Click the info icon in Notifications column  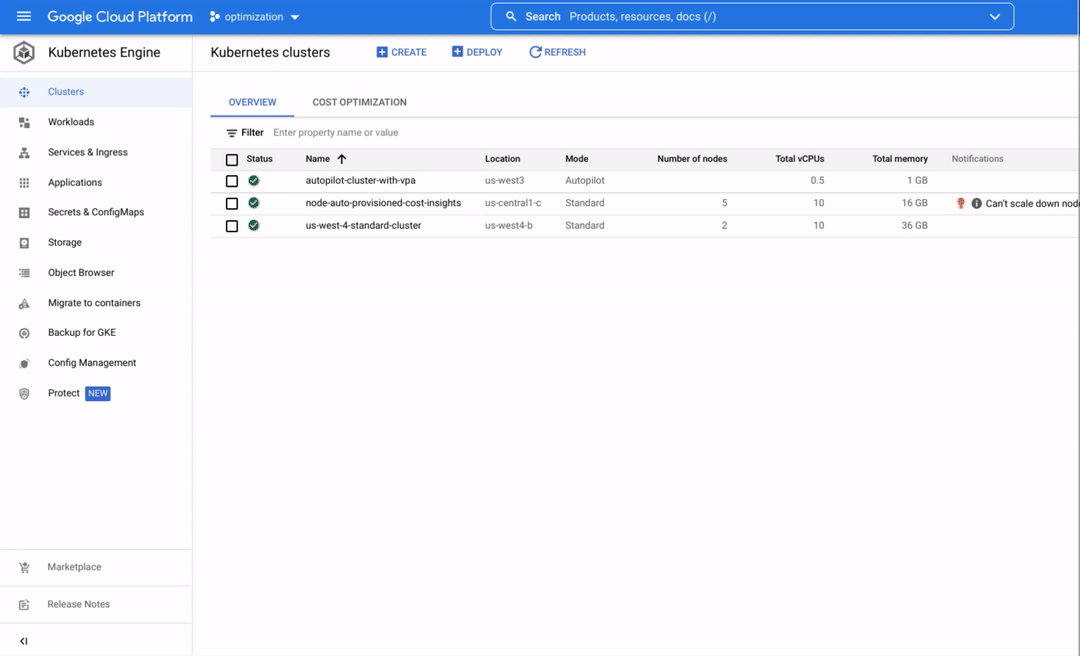tap(977, 203)
